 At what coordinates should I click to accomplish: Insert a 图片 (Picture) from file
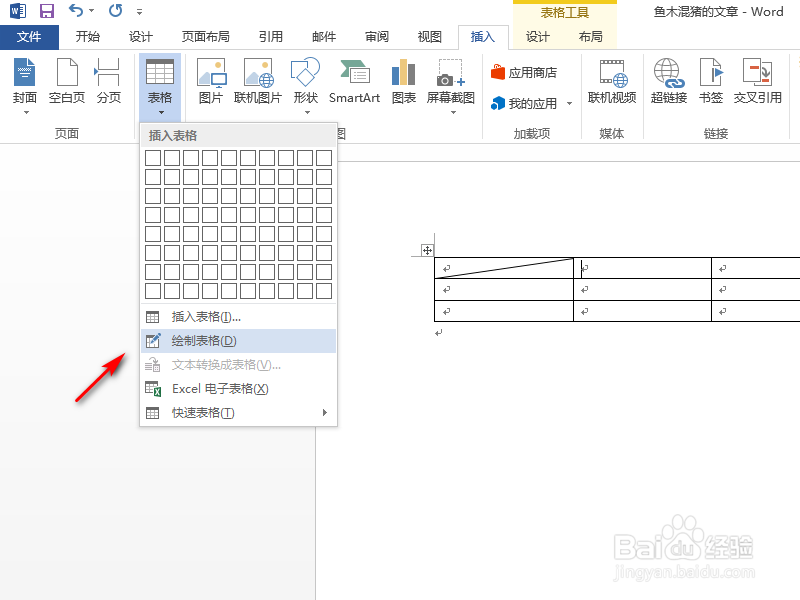[211, 81]
